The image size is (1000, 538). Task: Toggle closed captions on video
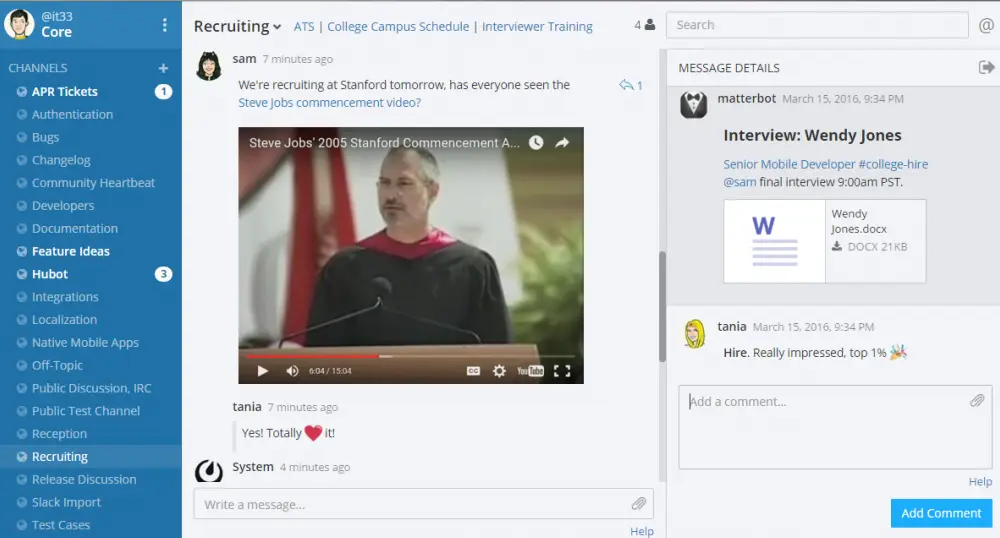coord(473,371)
